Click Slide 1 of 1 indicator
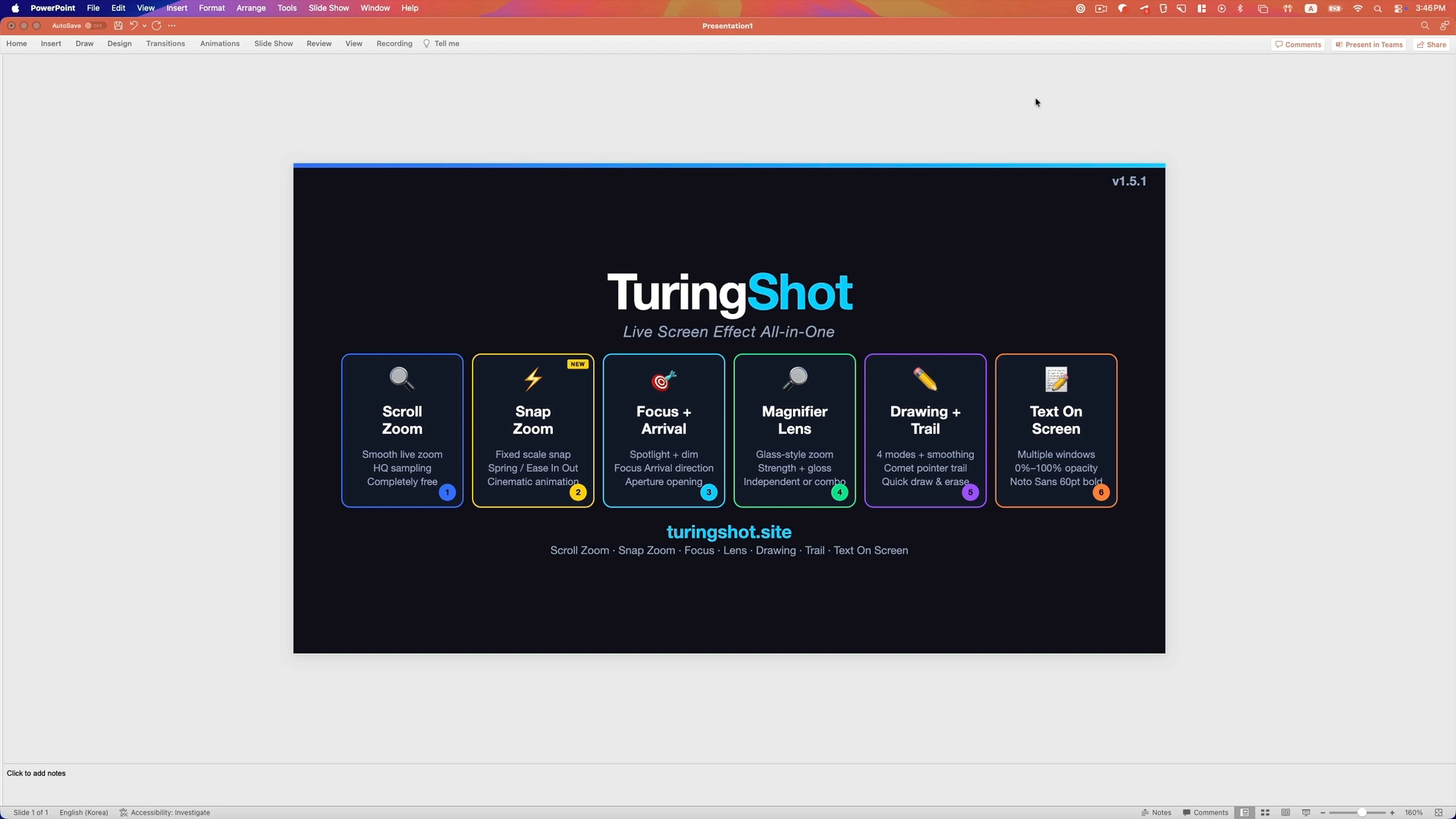 [x=31, y=812]
